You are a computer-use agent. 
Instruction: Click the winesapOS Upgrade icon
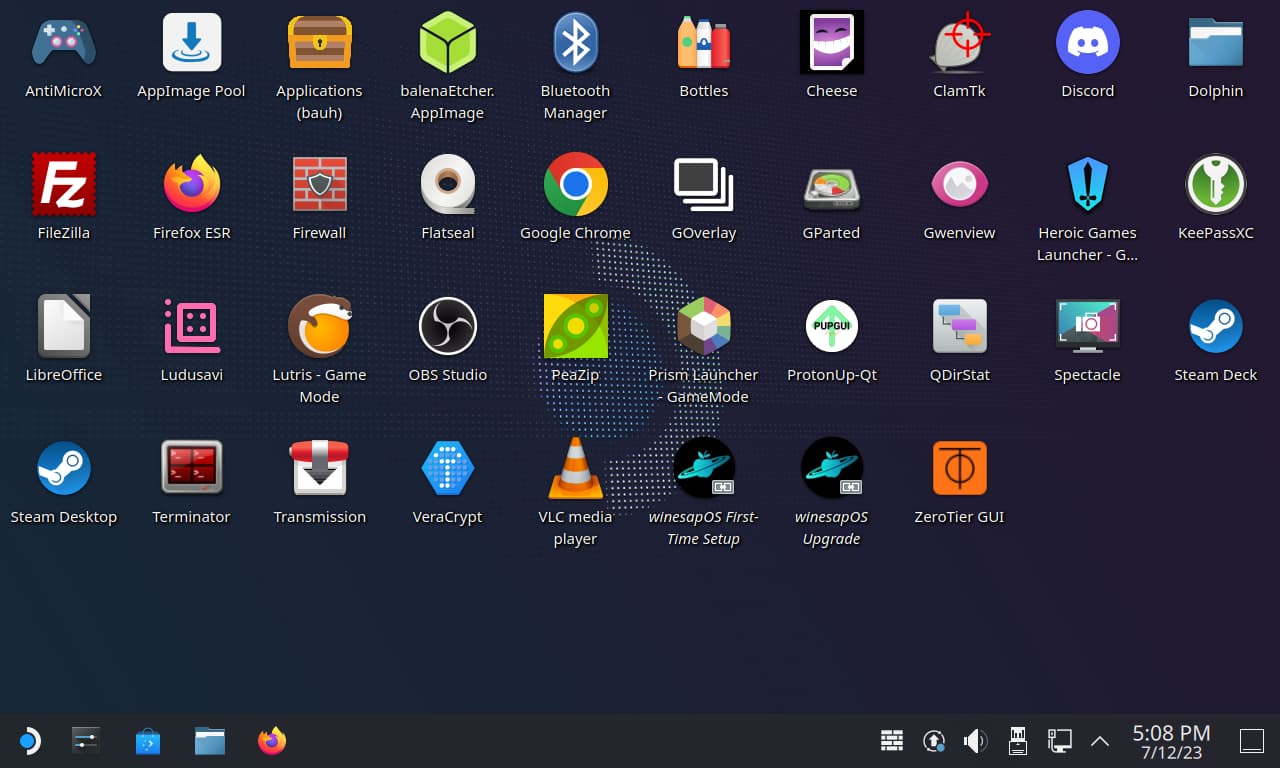click(x=831, y=468)
